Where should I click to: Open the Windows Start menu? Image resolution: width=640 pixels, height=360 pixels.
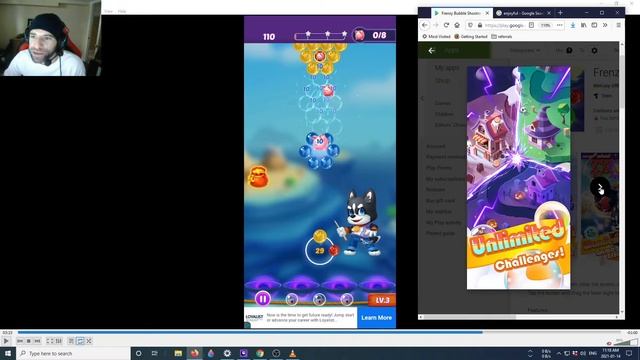(x=8, y=353)
